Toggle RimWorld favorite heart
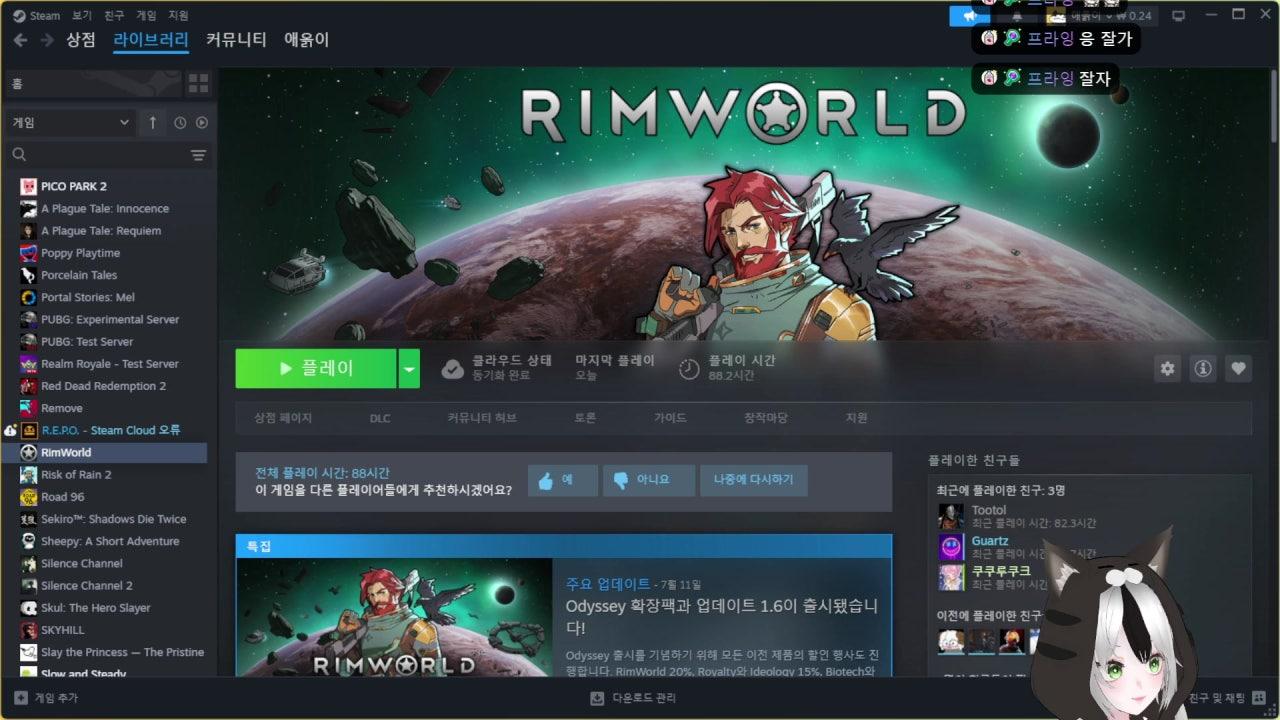 (1238, 368)
